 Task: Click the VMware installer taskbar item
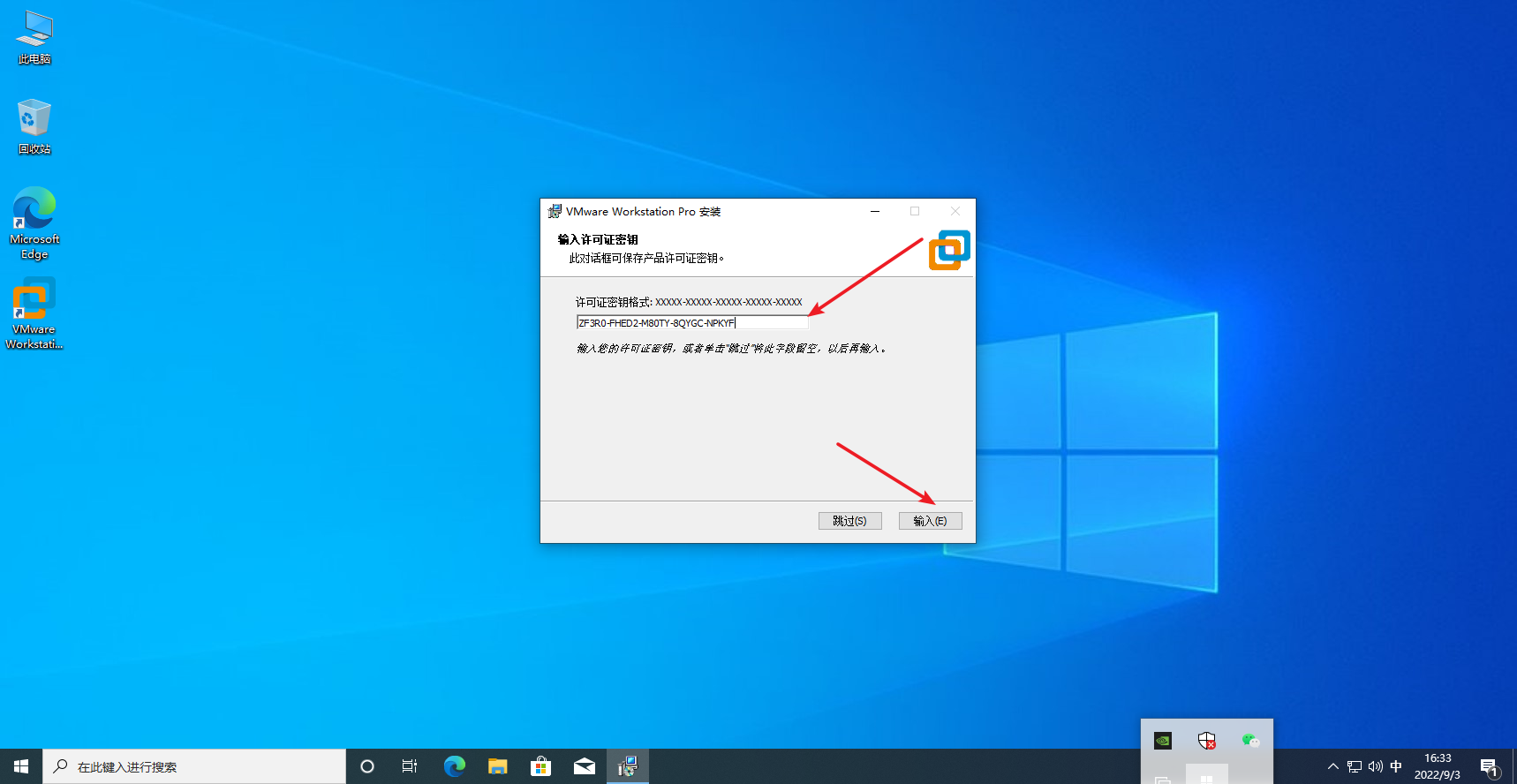628,766
